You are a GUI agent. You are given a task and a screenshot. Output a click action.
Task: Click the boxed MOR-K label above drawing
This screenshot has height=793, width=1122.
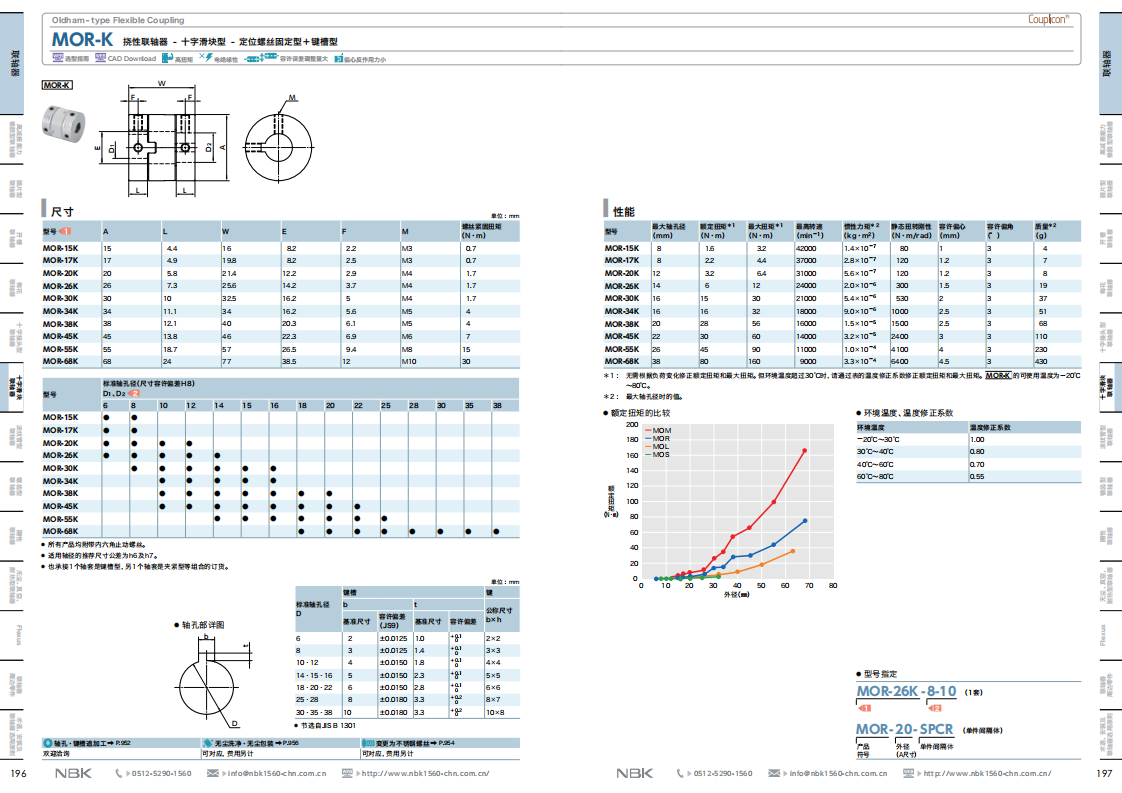pyautogui.click(x=57, y=85)
